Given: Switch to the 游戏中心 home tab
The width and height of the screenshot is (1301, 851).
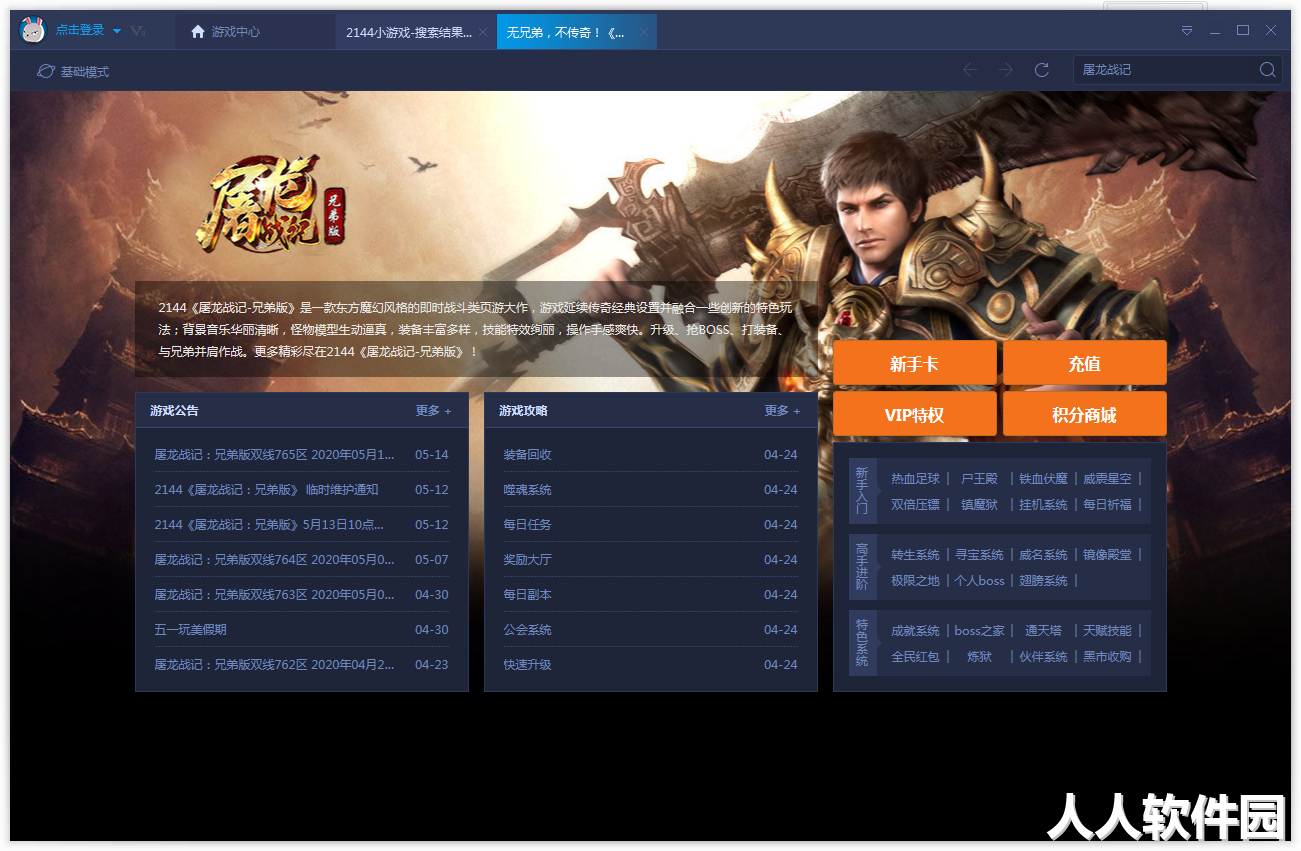Looking at the screenshot, I should [226, 32].
